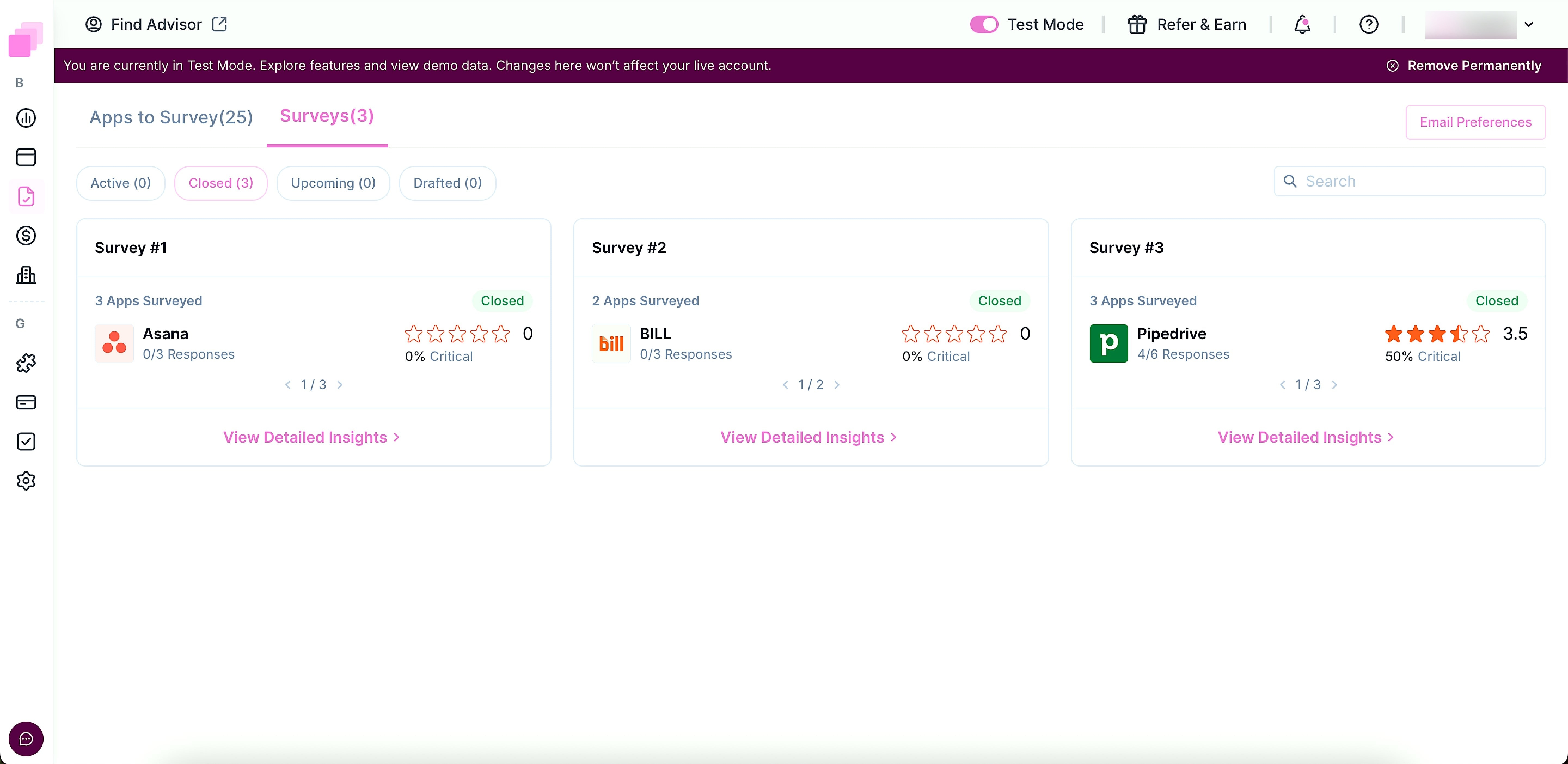Screen dimensions: 1568x764
Task: Click the Pipedrive 3.5 star rating
Action: pyautogui.click(x=1437, y=334)
